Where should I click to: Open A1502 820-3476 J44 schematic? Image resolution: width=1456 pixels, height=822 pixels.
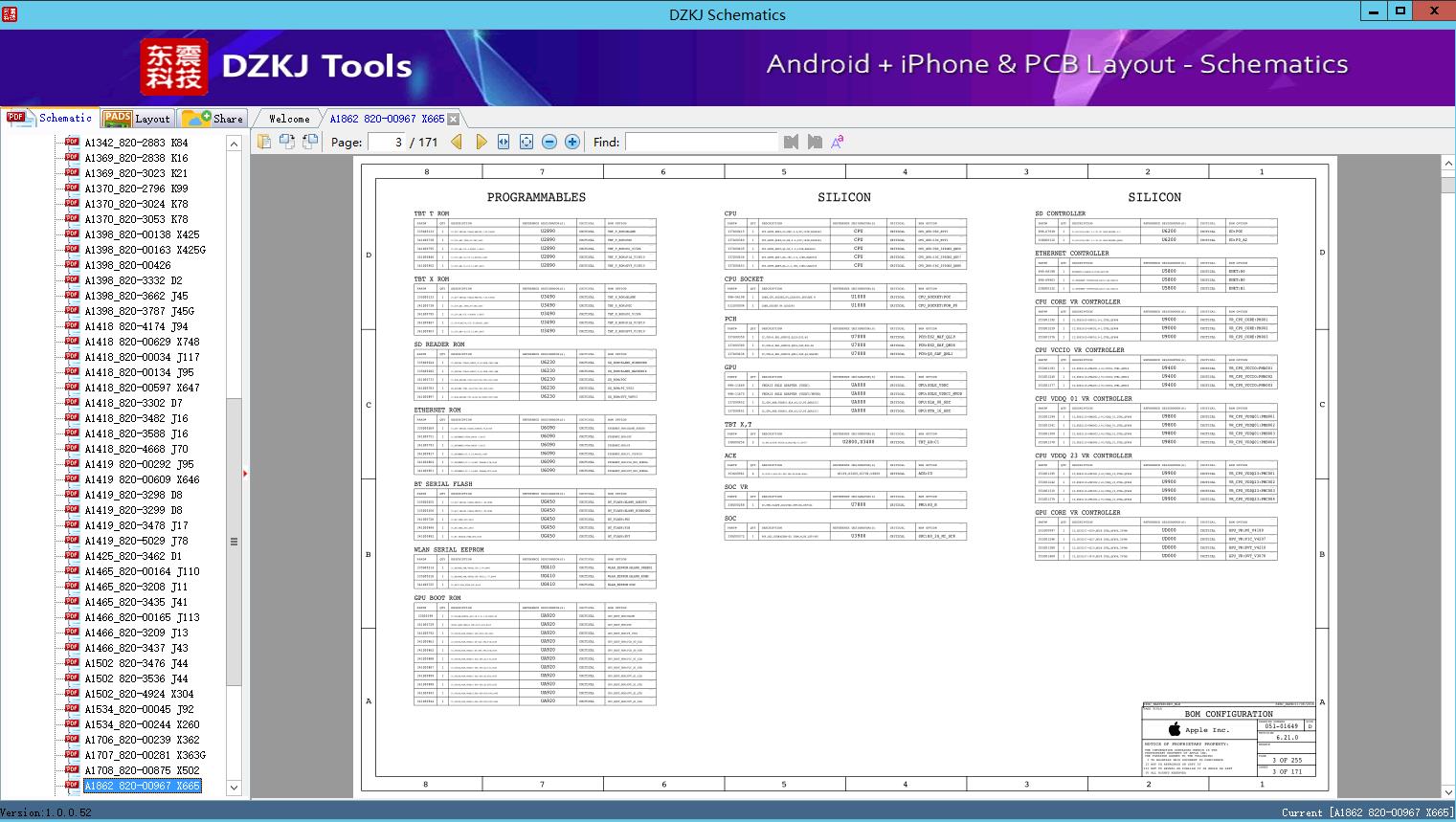click(136, 663)
